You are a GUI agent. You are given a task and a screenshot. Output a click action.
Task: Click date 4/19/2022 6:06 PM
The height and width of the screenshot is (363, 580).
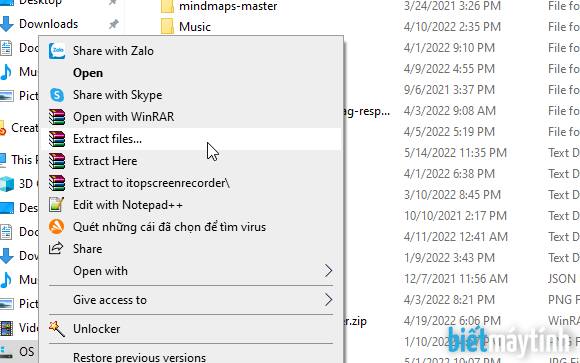(452, 321)
